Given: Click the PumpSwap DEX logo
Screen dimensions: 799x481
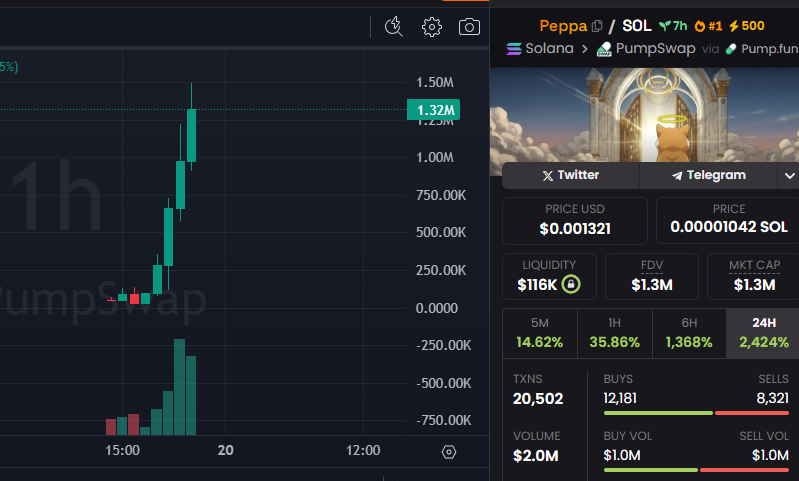Looking at the screenshot, I should click(x=604, y=49).
